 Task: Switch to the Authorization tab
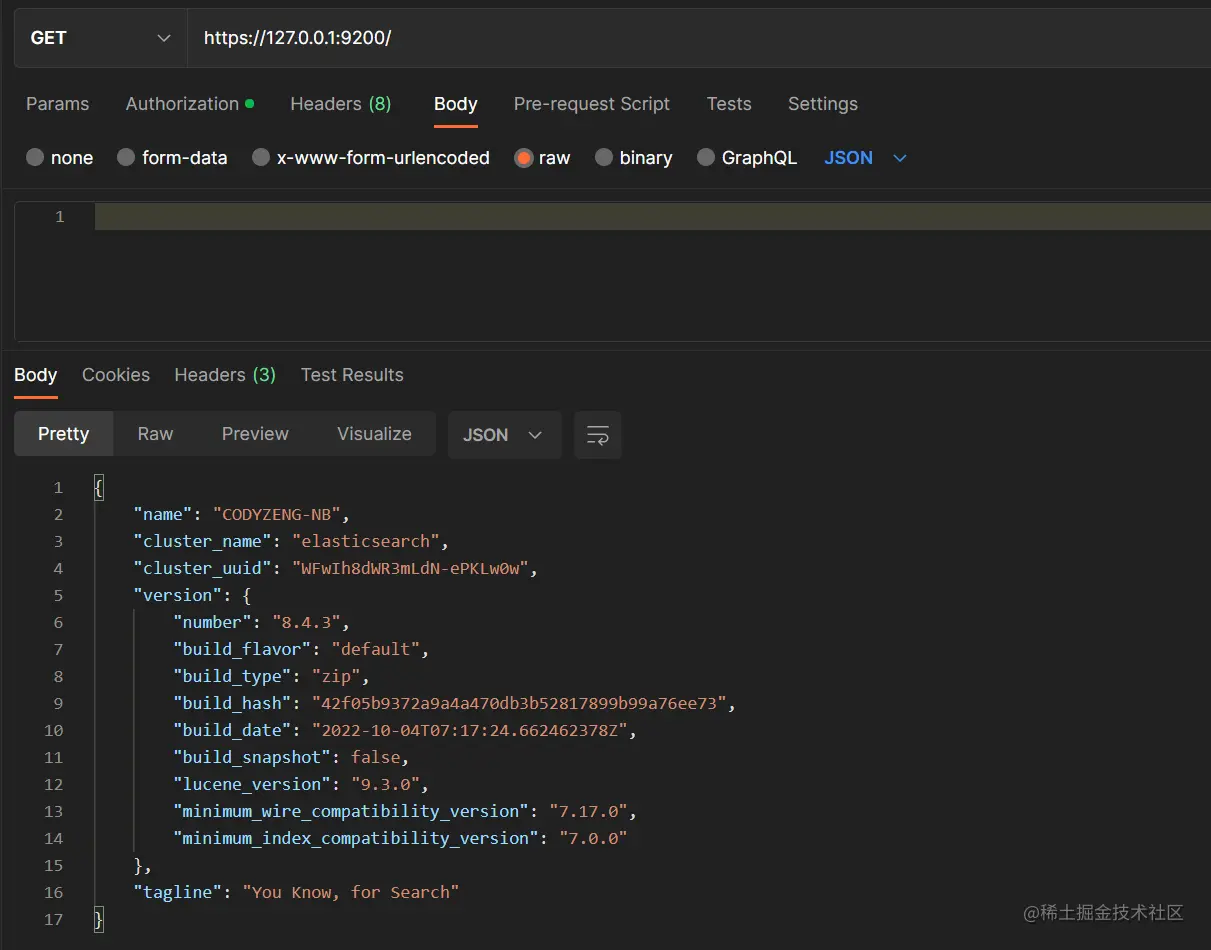point(182,104)
